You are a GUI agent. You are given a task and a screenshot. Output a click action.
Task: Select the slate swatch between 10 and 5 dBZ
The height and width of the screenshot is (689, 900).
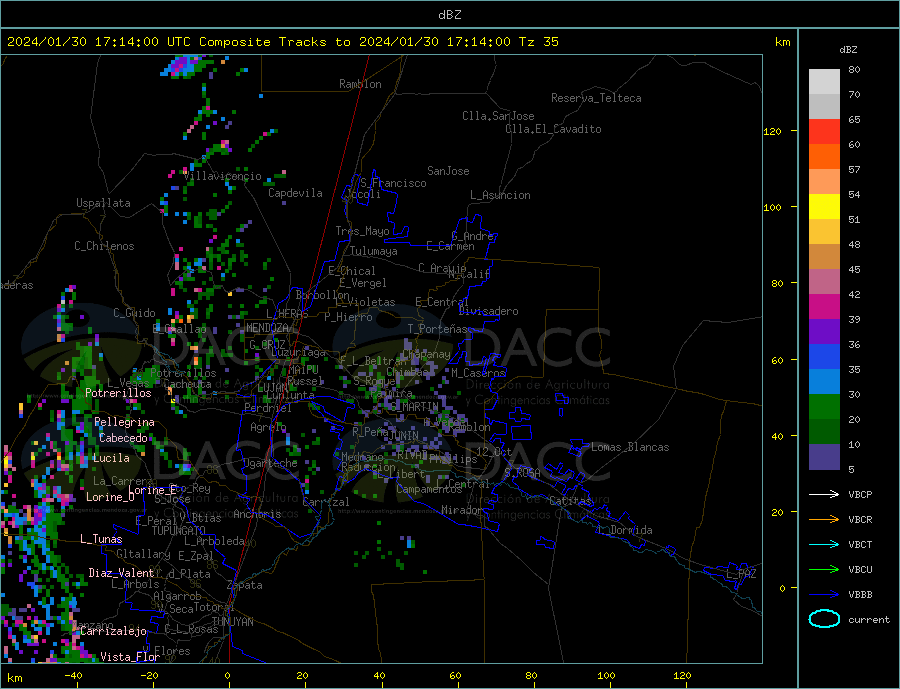pyautogui.click(x=824, y=457)
